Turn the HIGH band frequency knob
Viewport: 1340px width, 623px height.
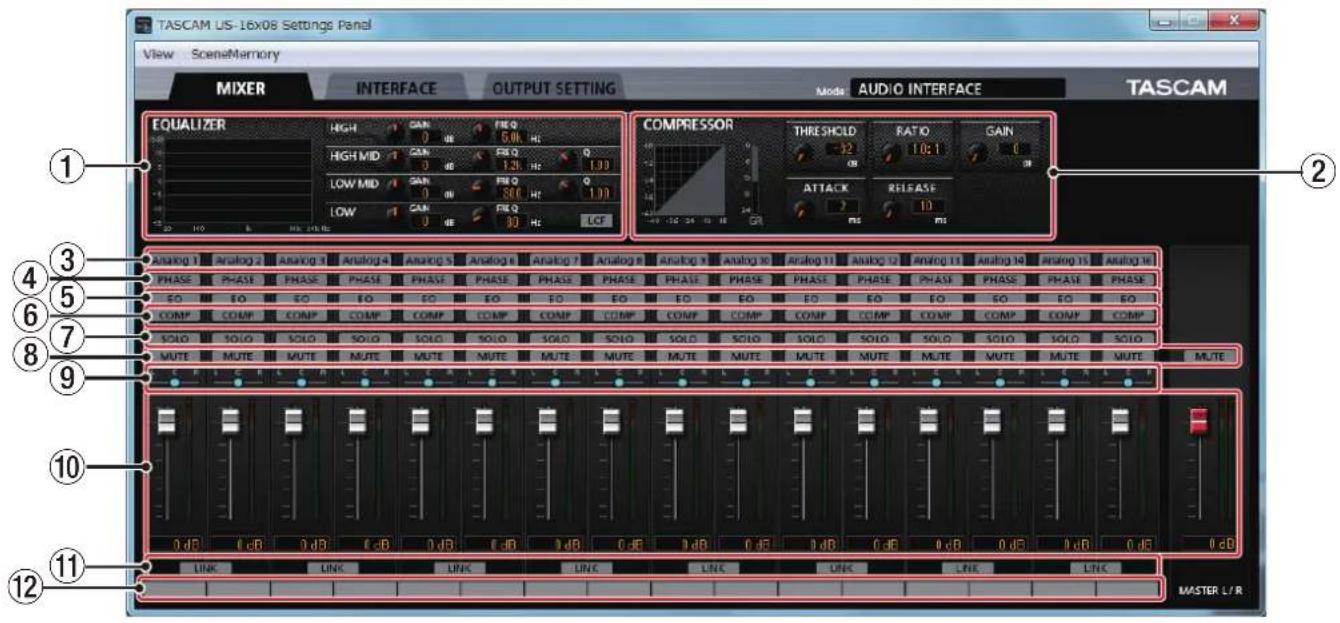[482, 130]
